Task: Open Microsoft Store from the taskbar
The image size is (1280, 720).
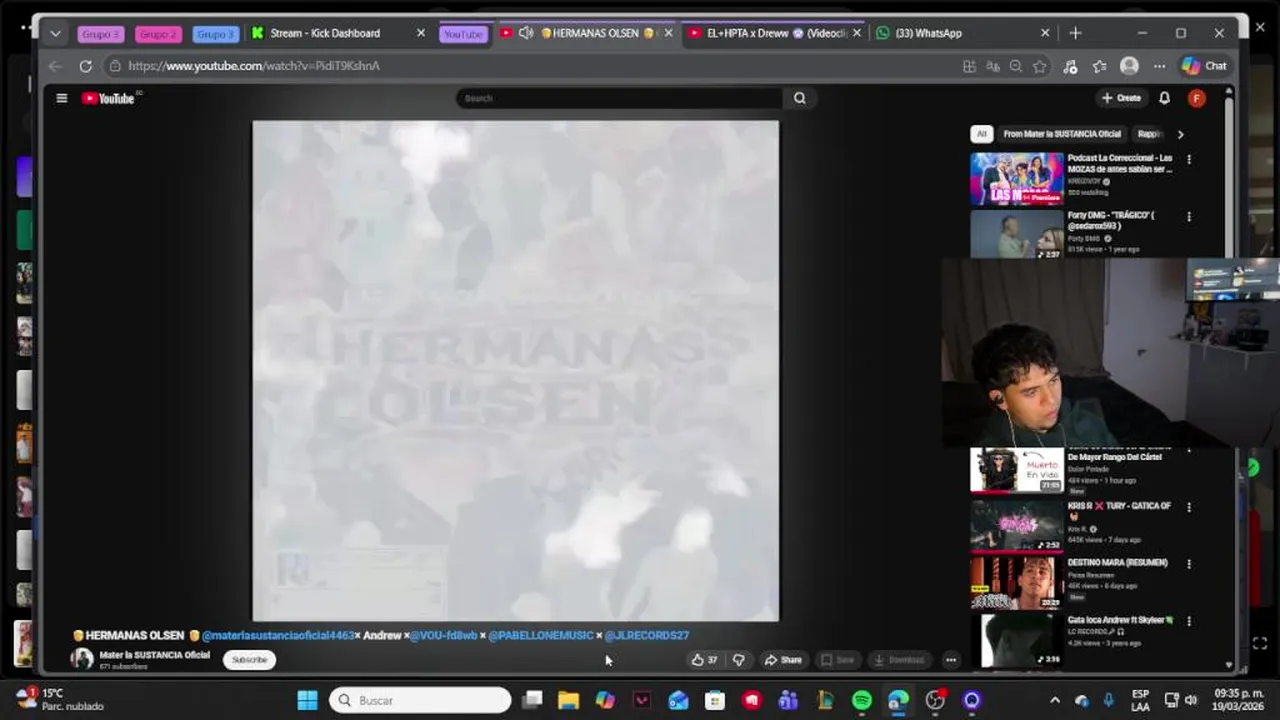Action: [714, 700]
